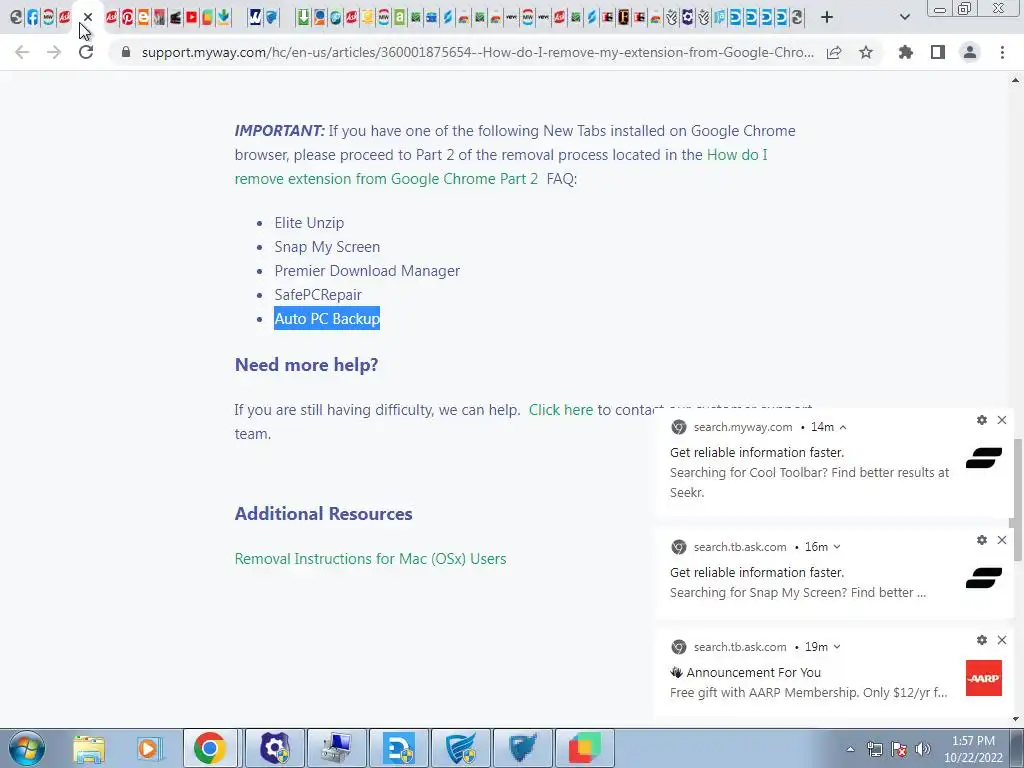Click 'Additional Resources' heading
Viewport: 1024px width, 768px height.
(x=323, y=514)
